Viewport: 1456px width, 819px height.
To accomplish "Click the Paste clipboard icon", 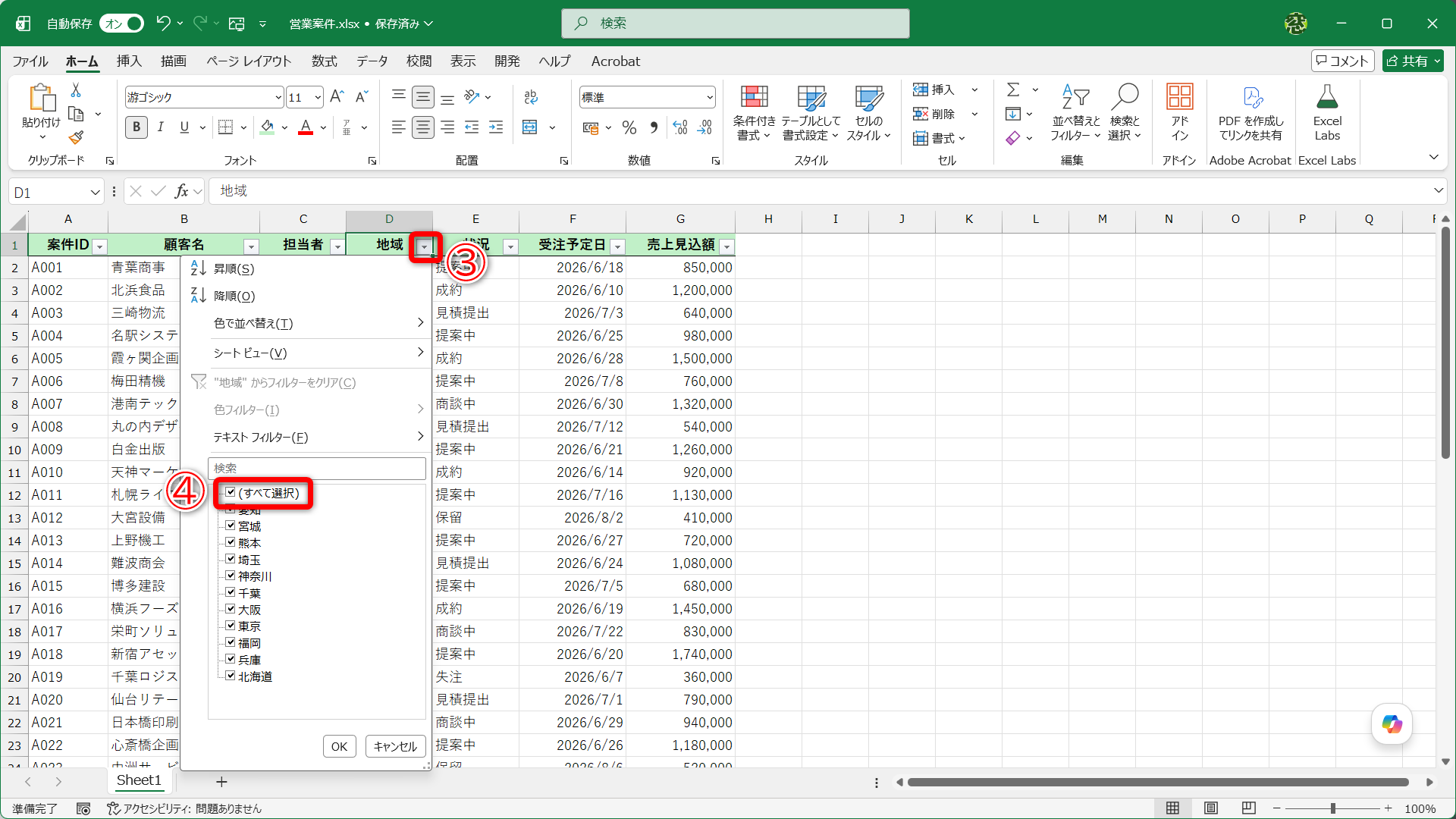I will [x=41, y=99].
